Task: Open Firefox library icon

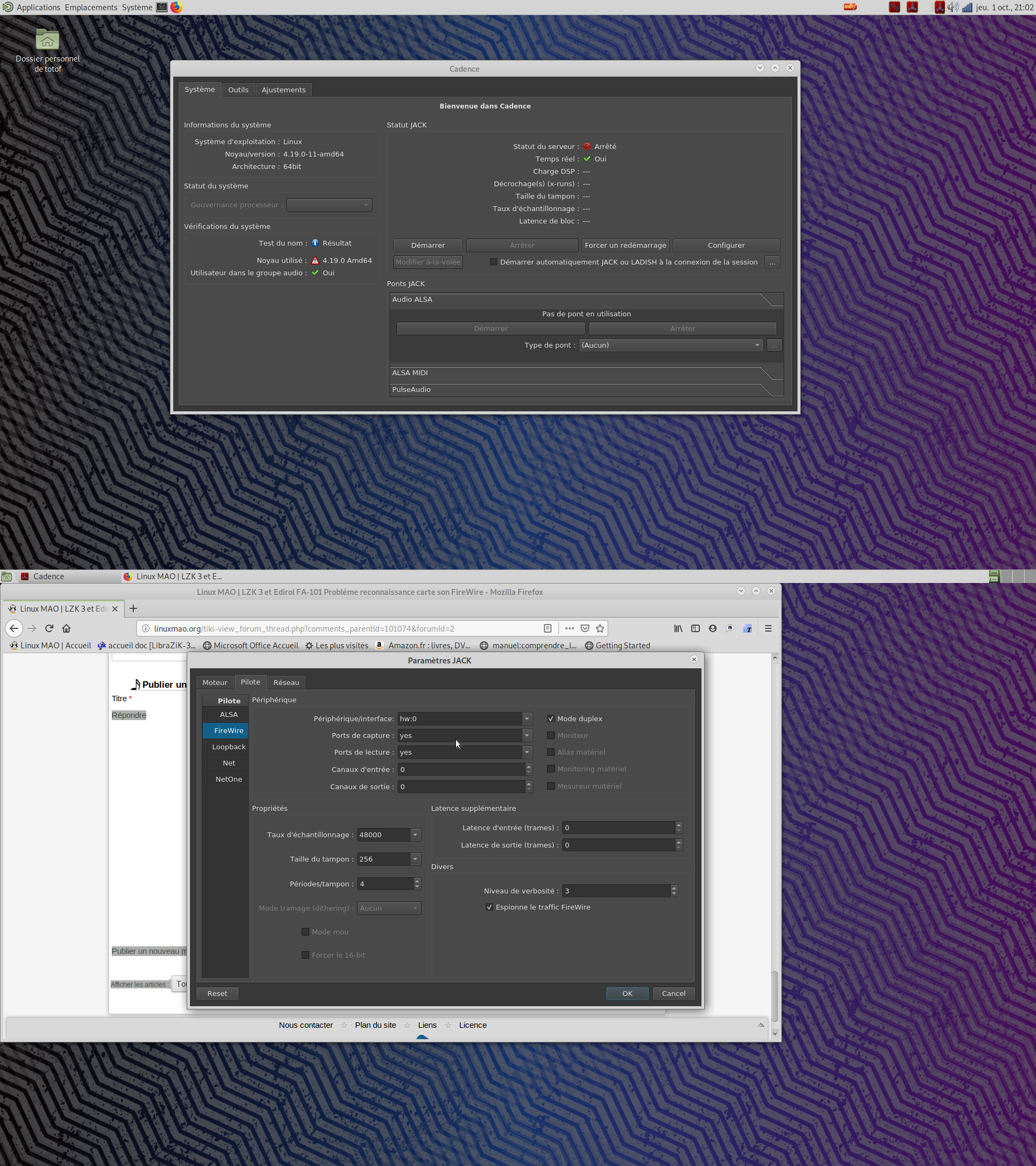Action: pos(678,628)
